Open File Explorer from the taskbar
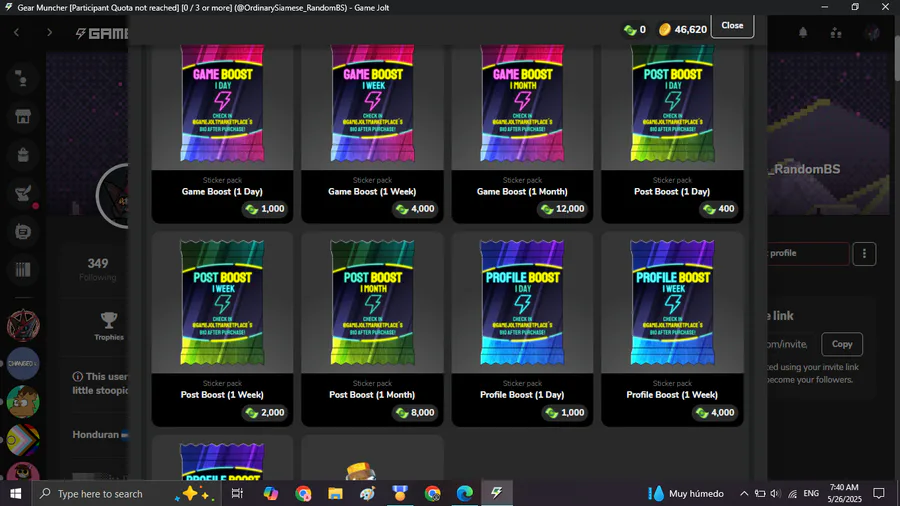 pos(335,493)
